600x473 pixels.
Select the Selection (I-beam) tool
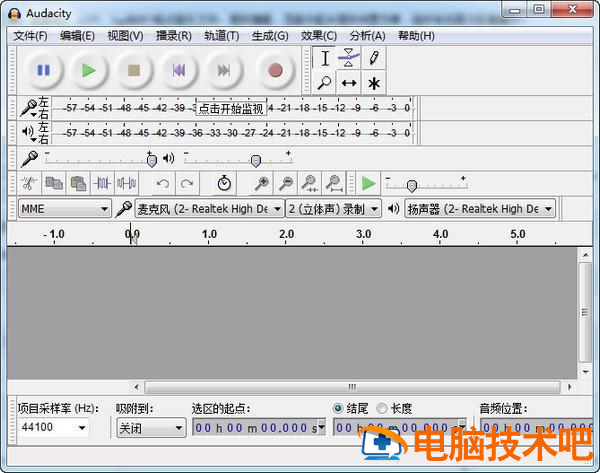(324, 59)
